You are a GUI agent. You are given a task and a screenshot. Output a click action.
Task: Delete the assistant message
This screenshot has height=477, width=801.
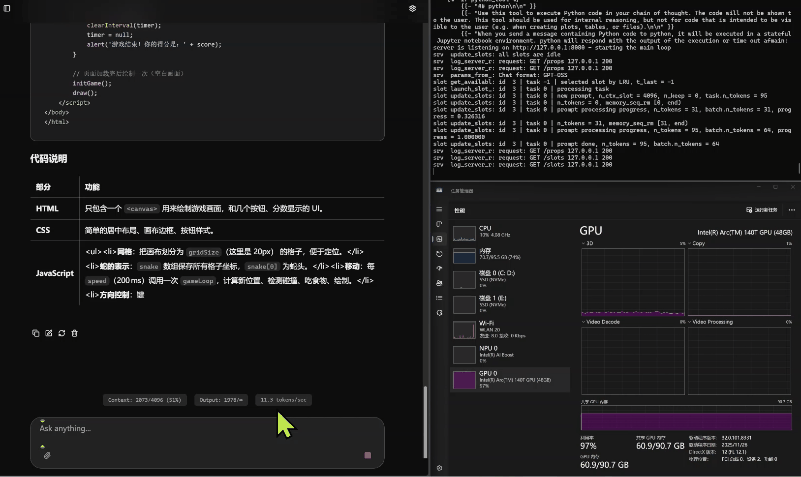coord(75,333)
